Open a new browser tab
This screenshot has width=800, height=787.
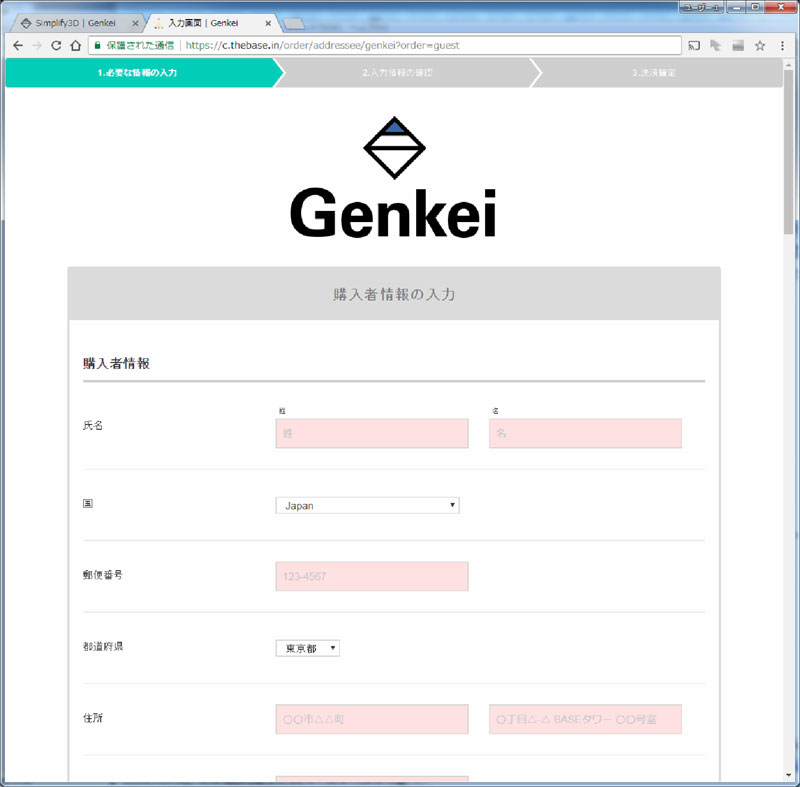click(x=294, y=23)
